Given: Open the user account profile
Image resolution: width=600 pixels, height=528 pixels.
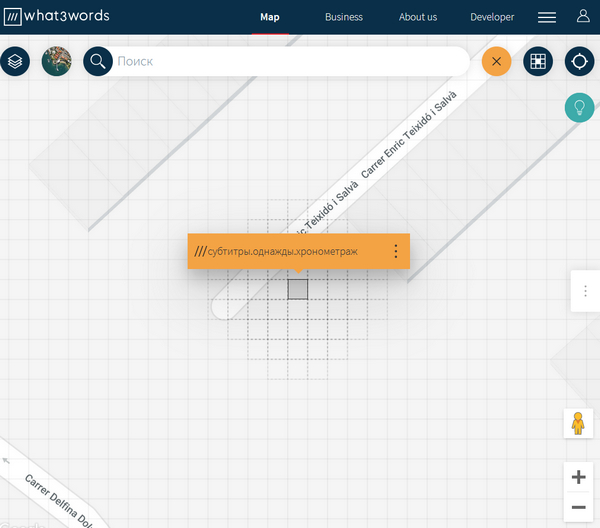Looking at the screenshot, I should pos(583,17).
